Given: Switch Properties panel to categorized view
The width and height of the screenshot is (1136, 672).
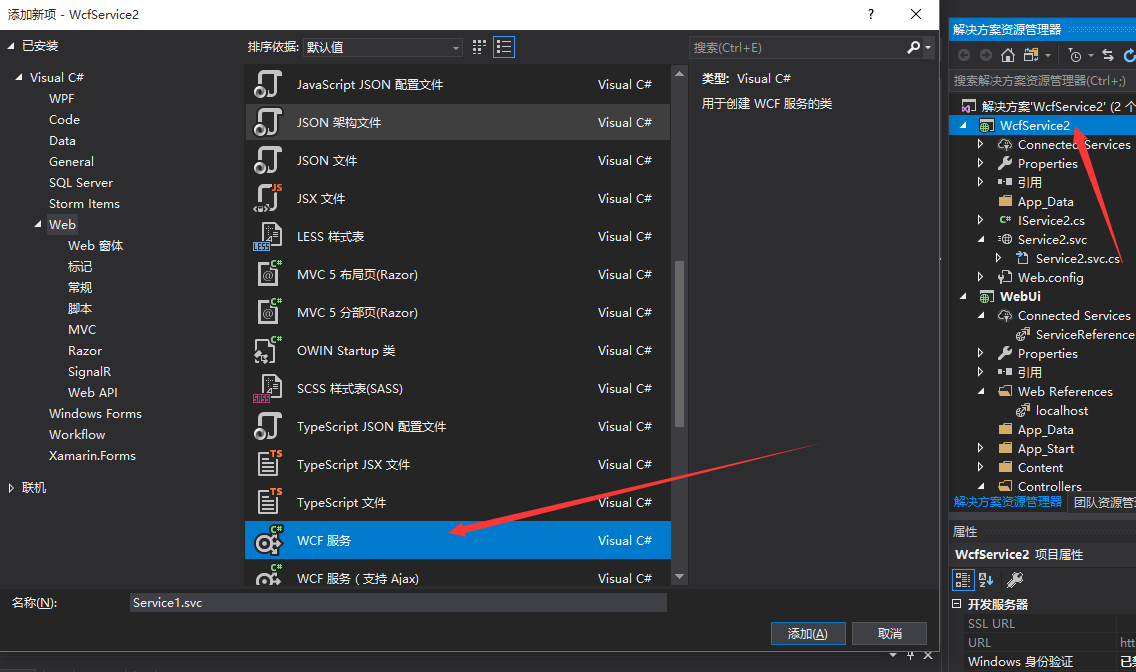Looking at the screenshot, I should pos(963,580).
